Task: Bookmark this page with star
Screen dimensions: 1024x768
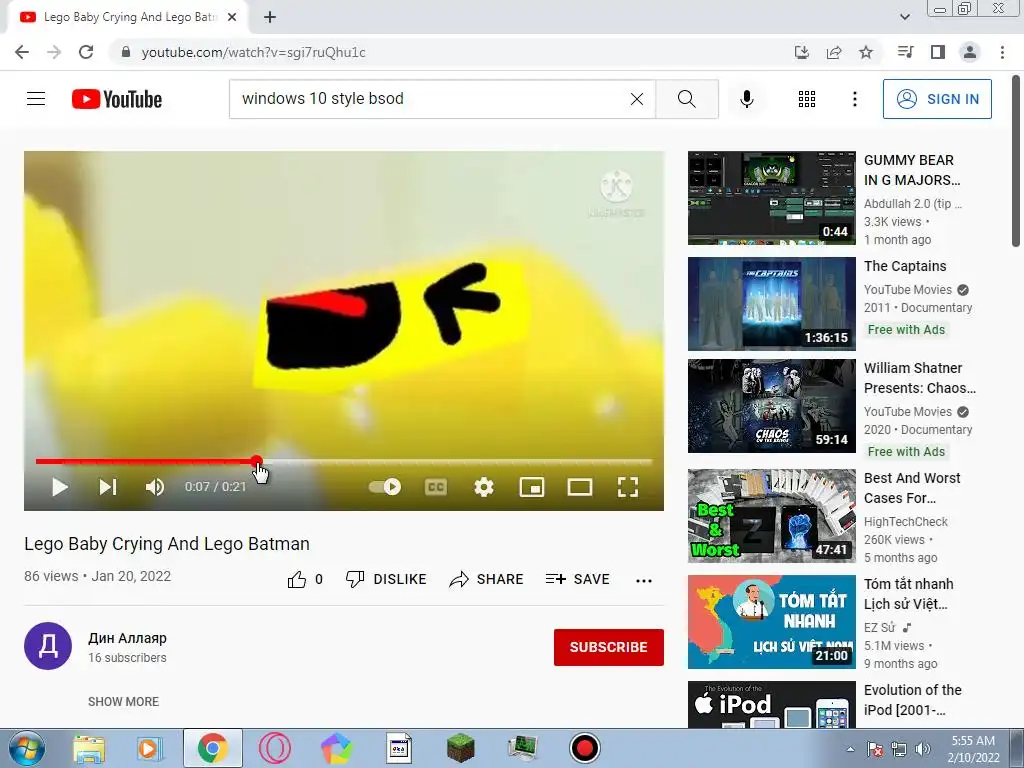Action: 866,52
